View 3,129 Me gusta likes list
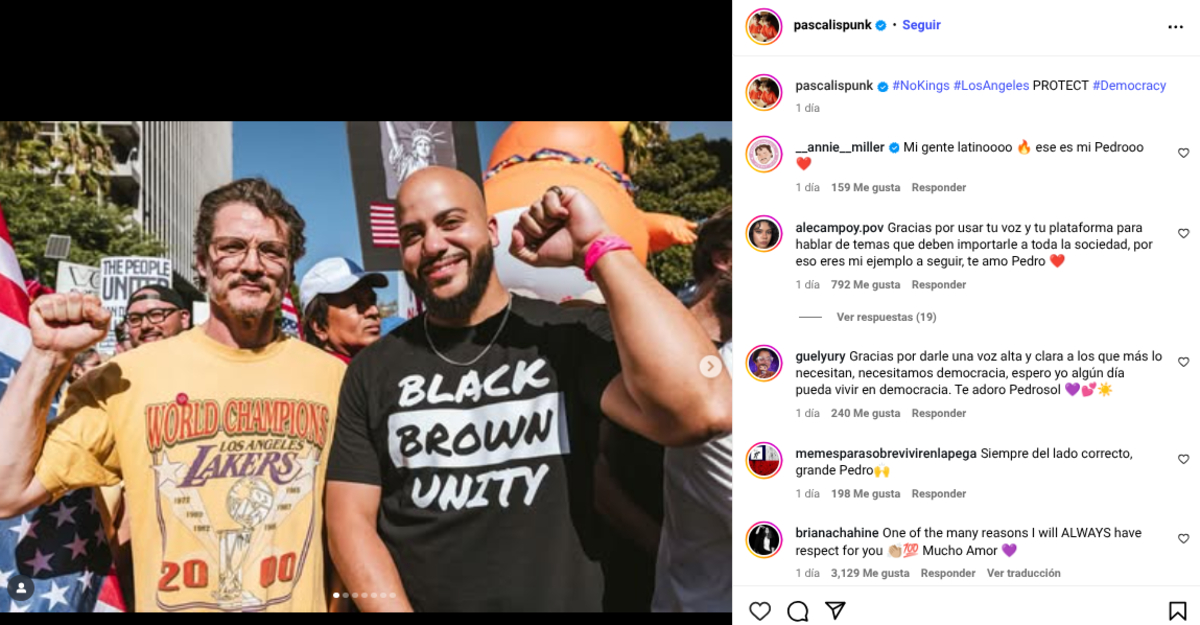This screenshot has width=1200, height=625. pyautogui.click(x=870, y=573)
